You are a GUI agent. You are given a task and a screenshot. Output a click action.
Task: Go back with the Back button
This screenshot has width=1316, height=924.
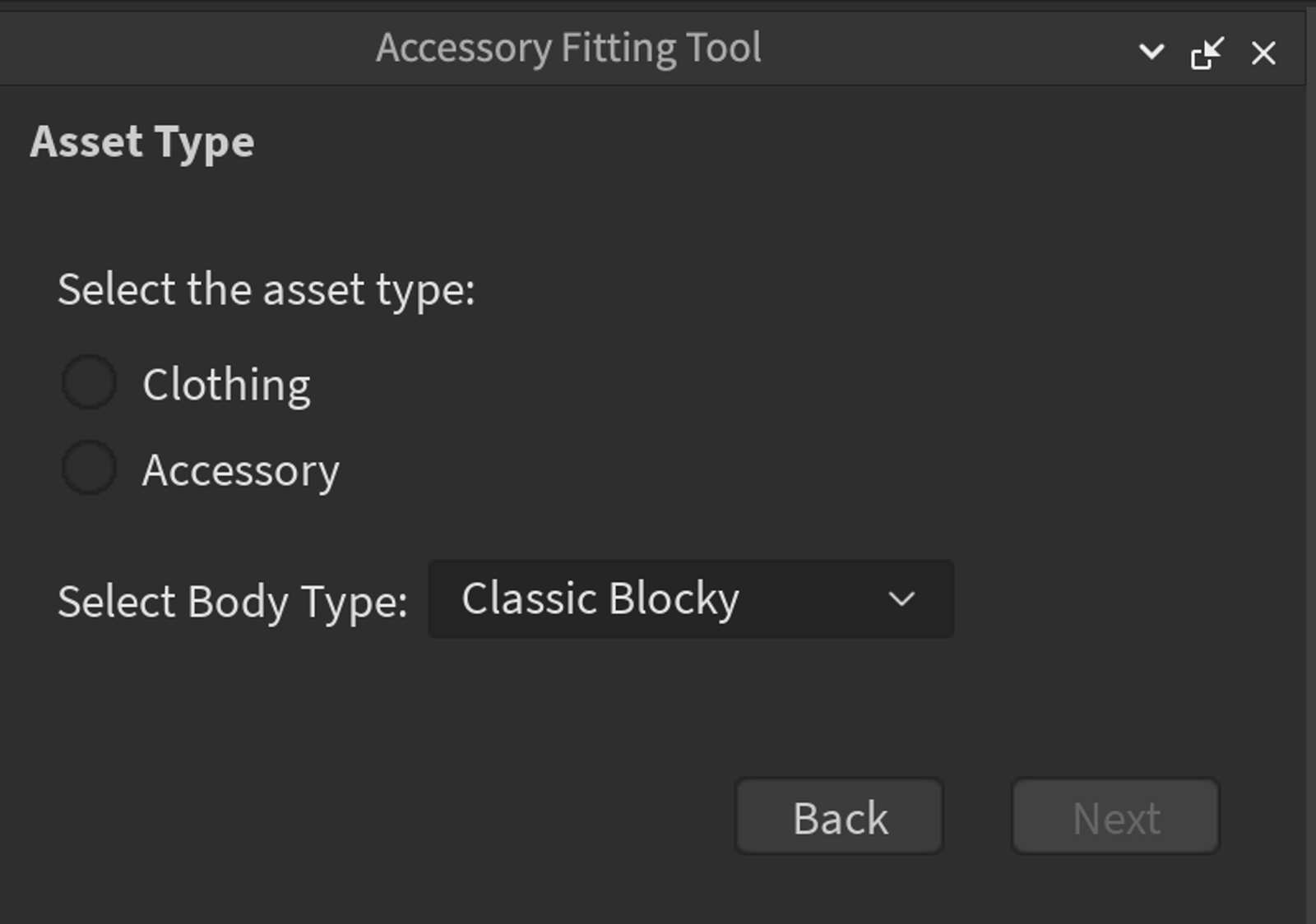839,816
